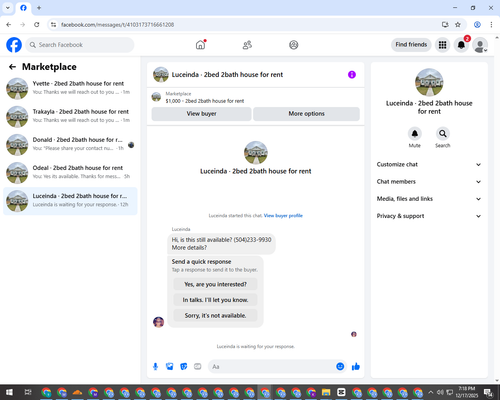Go back with the Marketplace back arrow
This screenshot has height=400, width=500.
12,67
